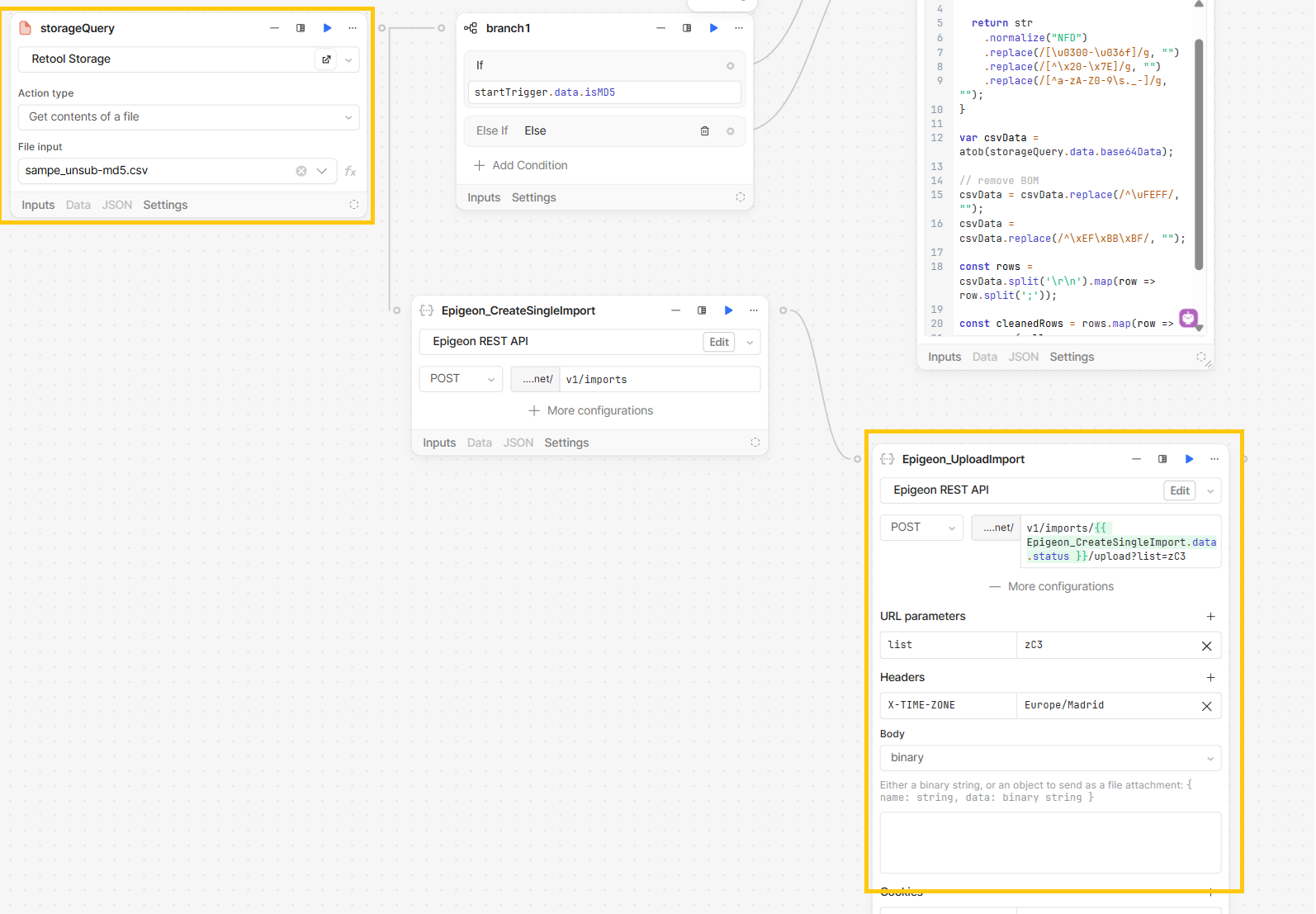The height and width of the screenshot is (914, 1316).
Task: Toggle fx mode for File input
Action: [351, 171]
